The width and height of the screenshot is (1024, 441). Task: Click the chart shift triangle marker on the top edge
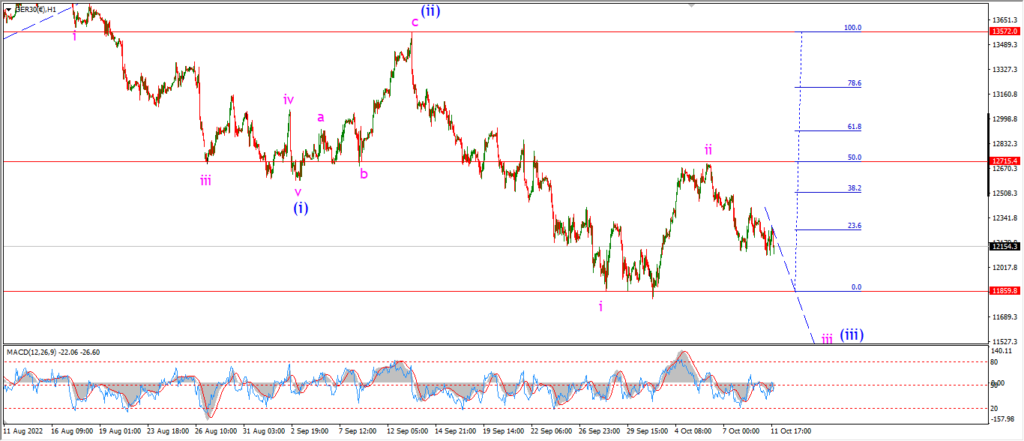click(692, 5)
